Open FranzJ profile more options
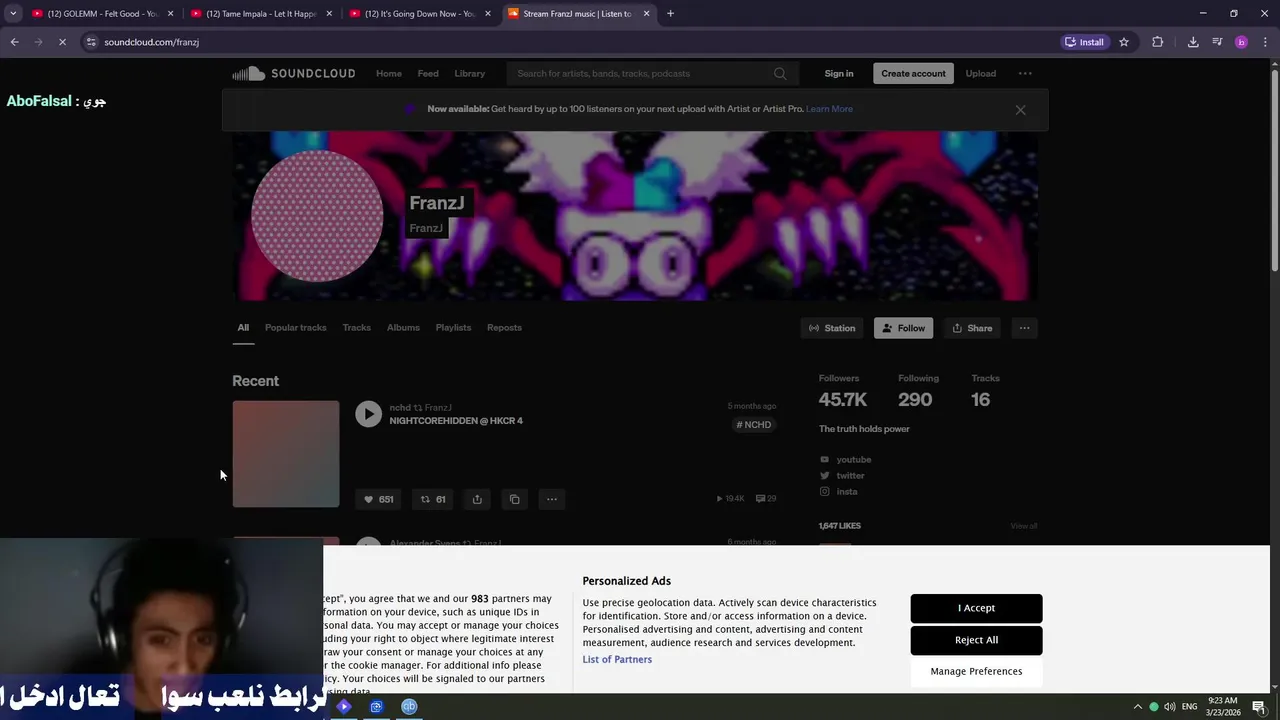1280x720 pixels. click(x=1024, y=328)
